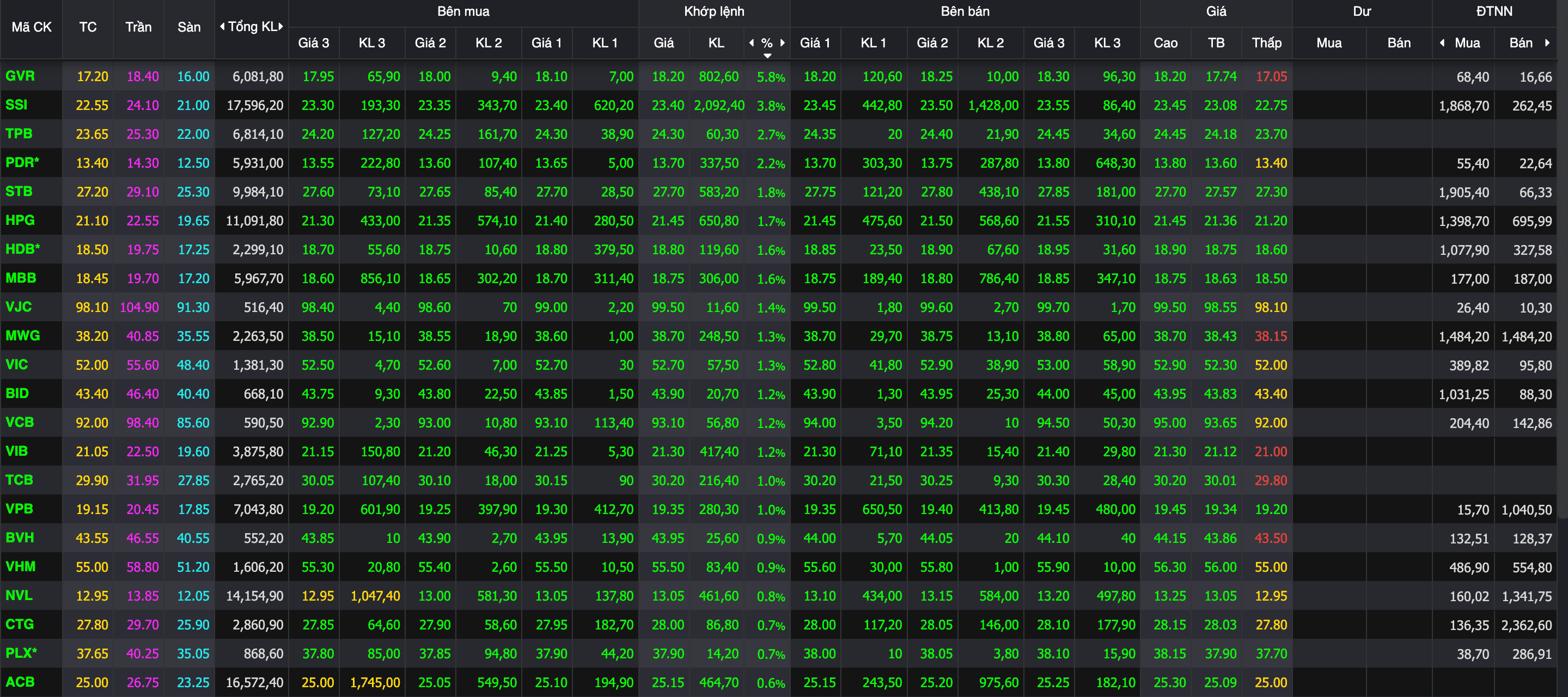
Task: Click sort-descending triangle under % header
Action: (767, 56)
